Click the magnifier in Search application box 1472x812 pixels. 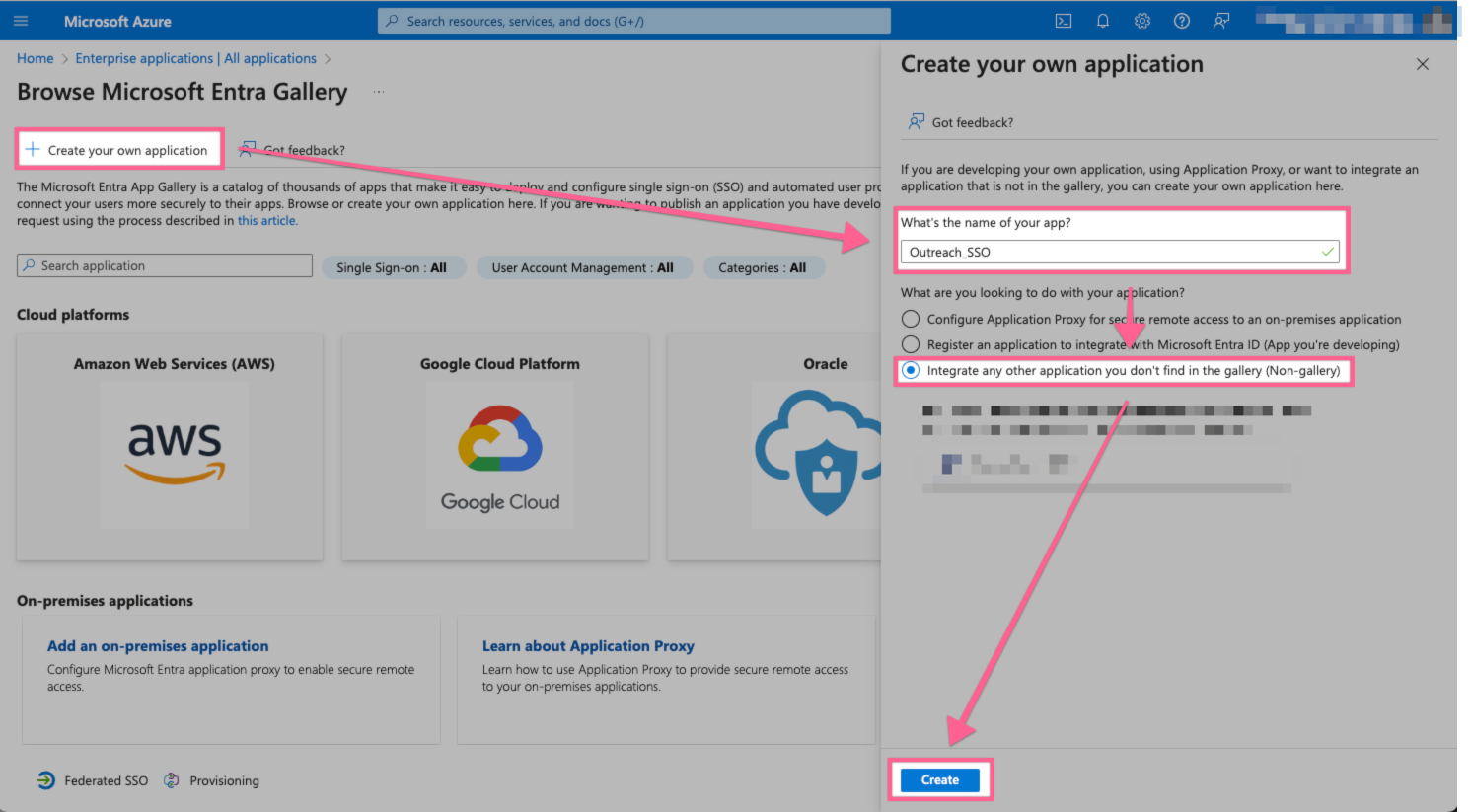pyautogui.click(x=30, y=265)
